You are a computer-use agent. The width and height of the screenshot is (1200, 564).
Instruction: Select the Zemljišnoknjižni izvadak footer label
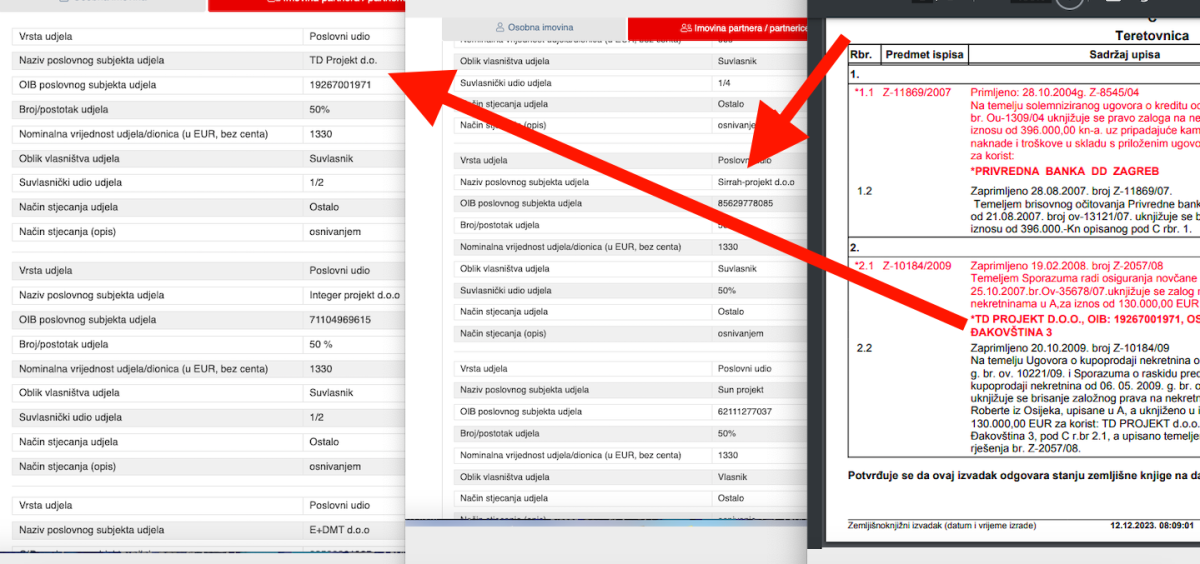(x=942, y=525)
